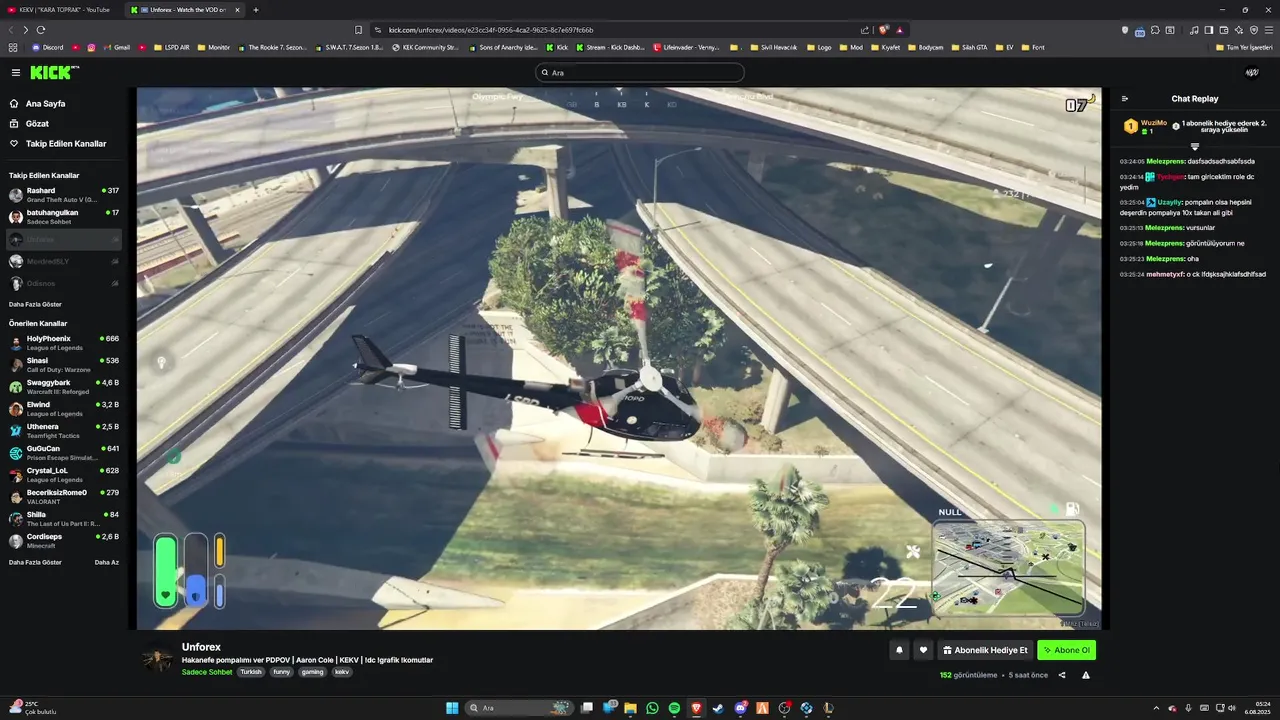This screenshot has width=1280, height=720.
Task: Open the Silah GTA bookmark folder
Action: 967,47
